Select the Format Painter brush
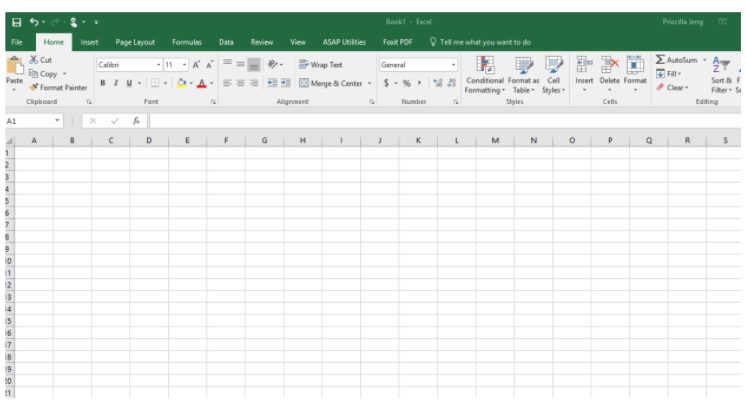 pyautogui.click(x=34, y=88)
